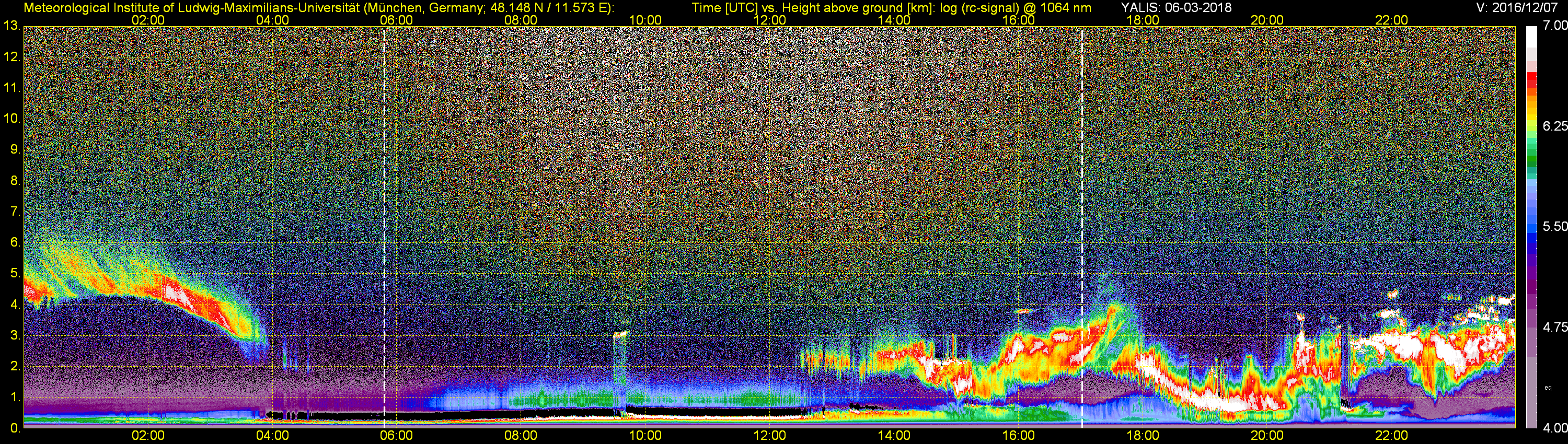Click the 4.75 value on the colorbar scale
Image resolution: width=1568 pixels, height=444 pixels.
(x=1555, y=327)
